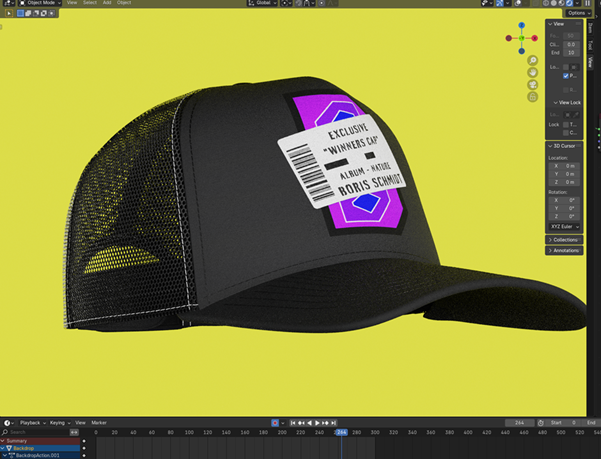Click the auto-keying record button
The image size is (601, 459).
[x=275, y=423]
